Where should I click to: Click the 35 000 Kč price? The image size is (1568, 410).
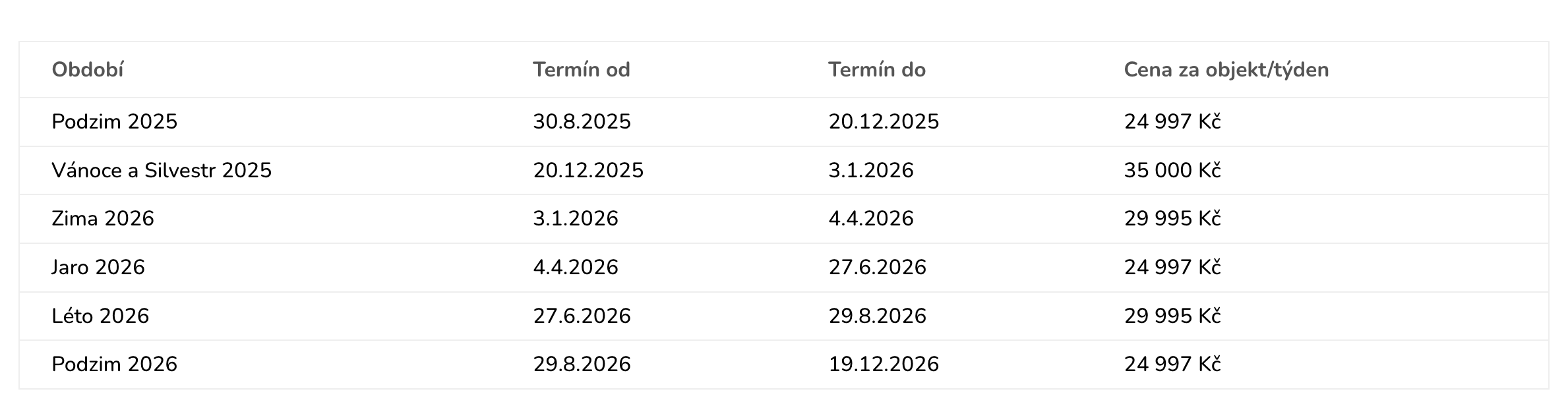(x=1172, y=171)
